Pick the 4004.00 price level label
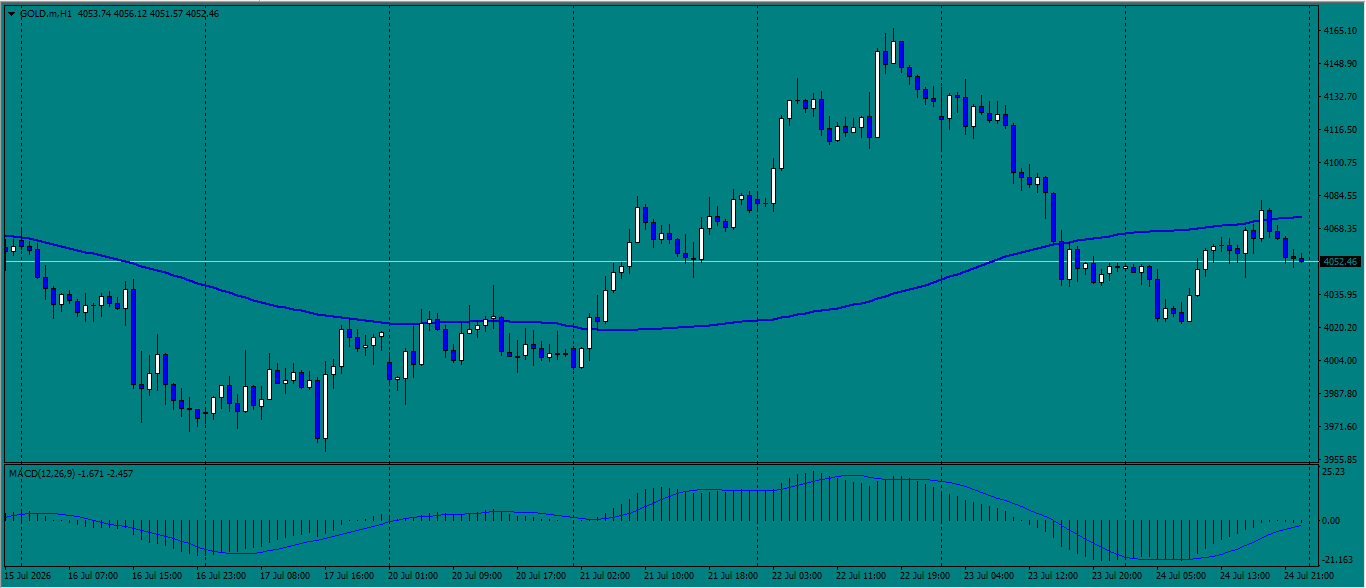The height and width of the screenshot is (588, 1366). coord(1339,361)
